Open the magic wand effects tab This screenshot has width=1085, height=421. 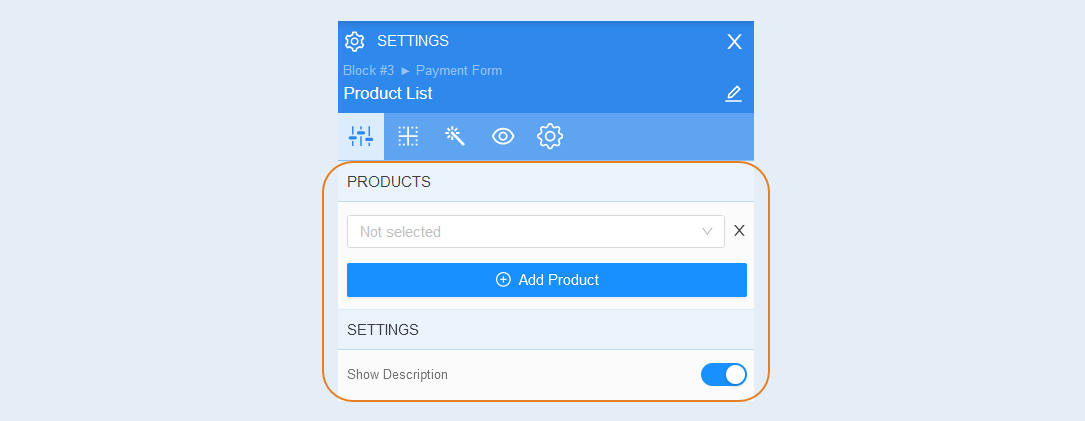point(455,136)
